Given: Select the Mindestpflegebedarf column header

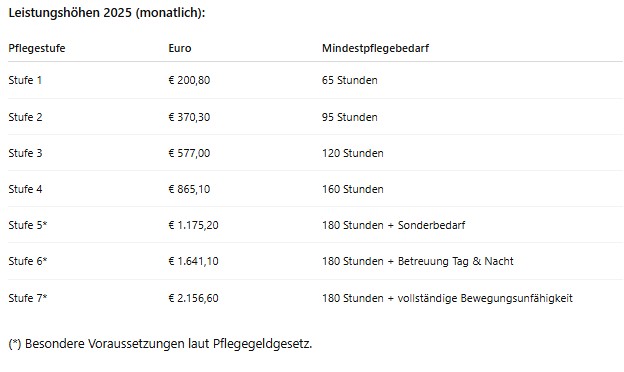Looking at the screenshot, I should [375, 49].
